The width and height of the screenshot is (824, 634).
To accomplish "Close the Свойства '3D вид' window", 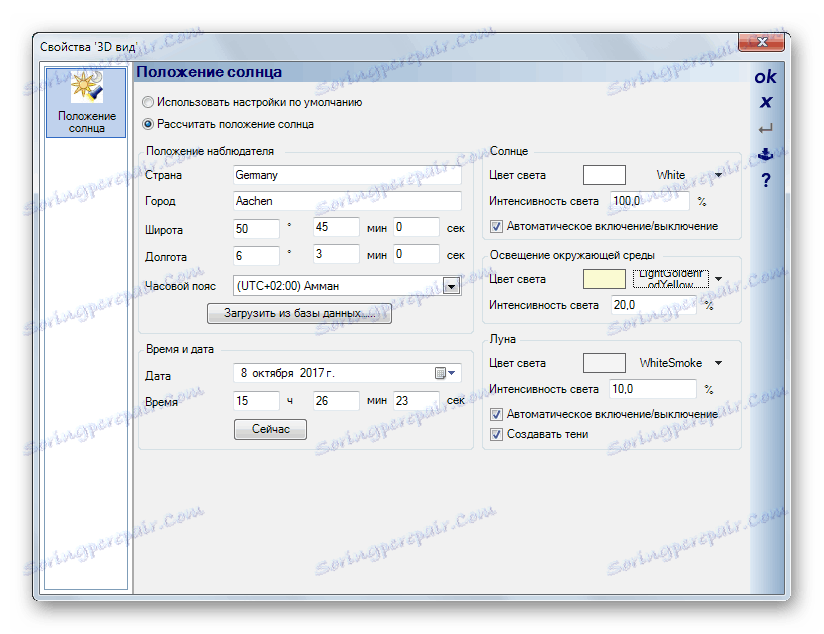I will pos(761,42).
